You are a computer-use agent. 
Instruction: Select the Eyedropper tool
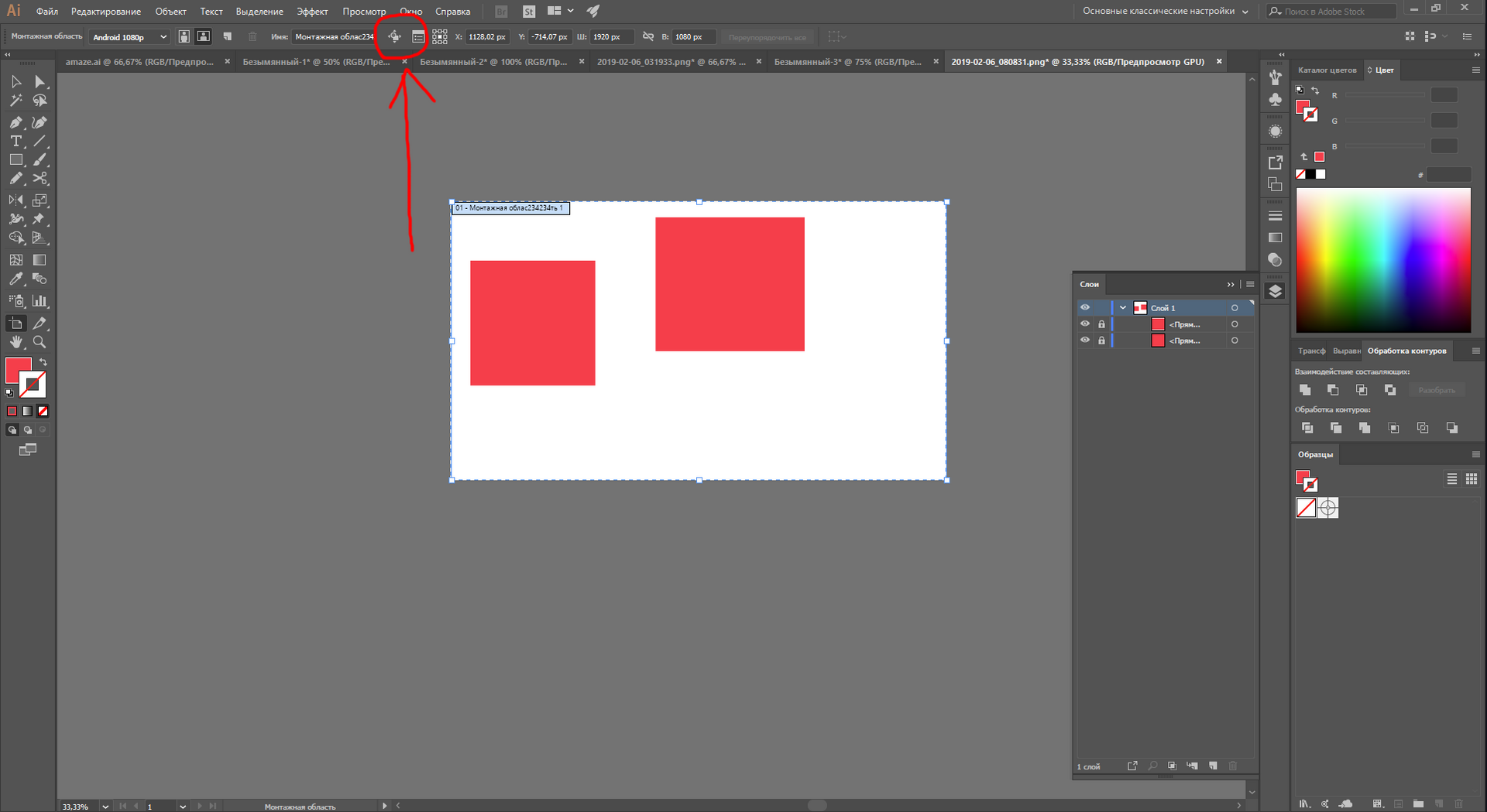pyautogui.click(x=15, y=279)
